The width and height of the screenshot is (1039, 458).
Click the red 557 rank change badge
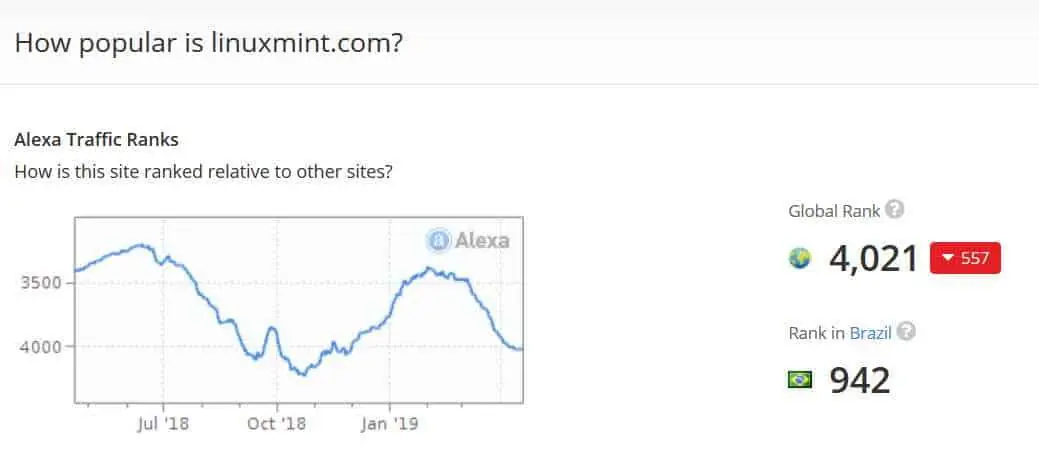coord(965,258)
